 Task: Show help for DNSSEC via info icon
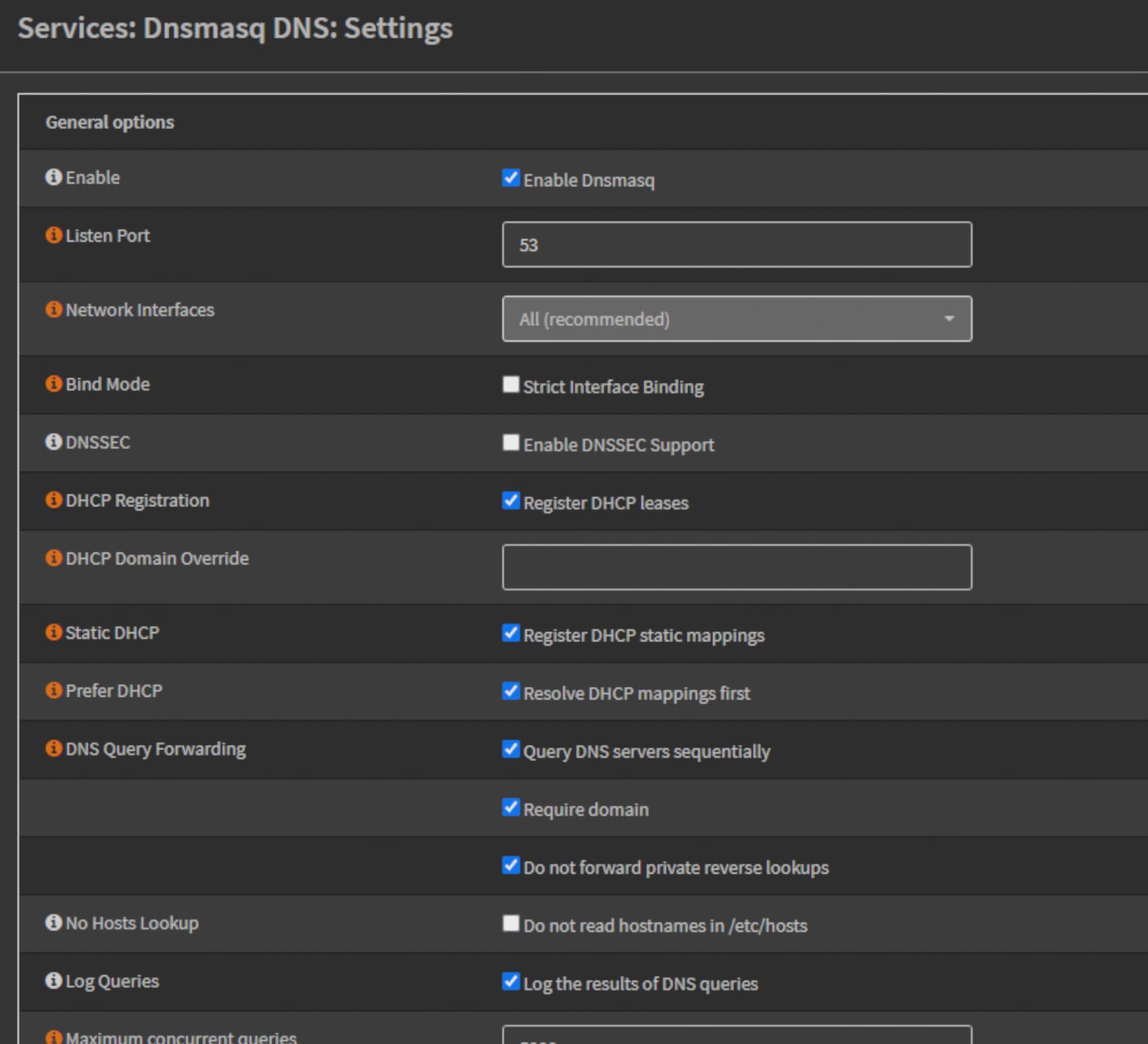[x=53, y=442]
